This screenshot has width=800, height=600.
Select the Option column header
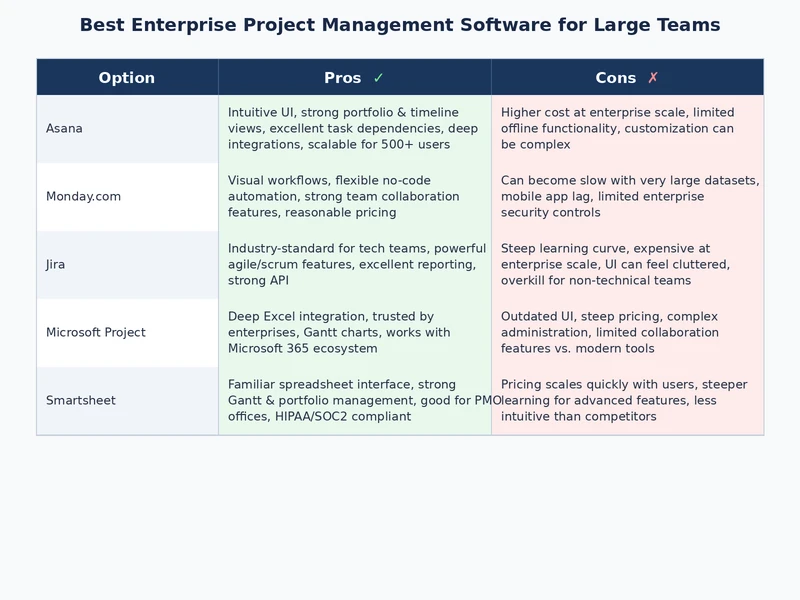click(x=127, y=78)
